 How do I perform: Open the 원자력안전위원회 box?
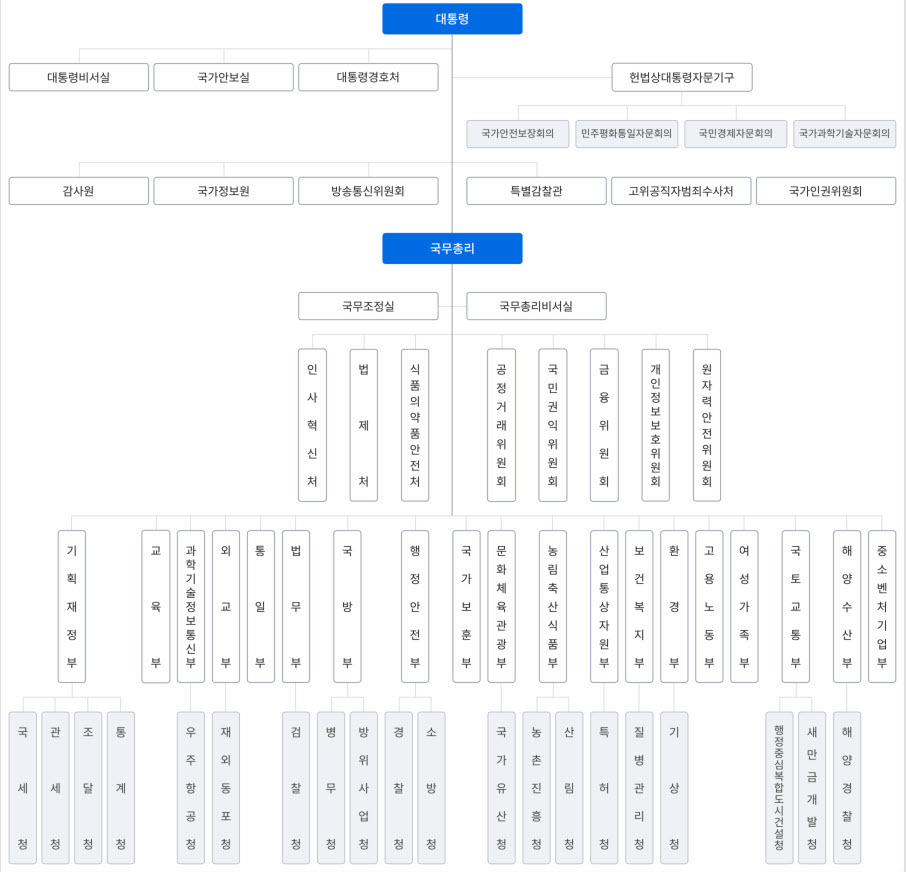[x=707, y=425]
